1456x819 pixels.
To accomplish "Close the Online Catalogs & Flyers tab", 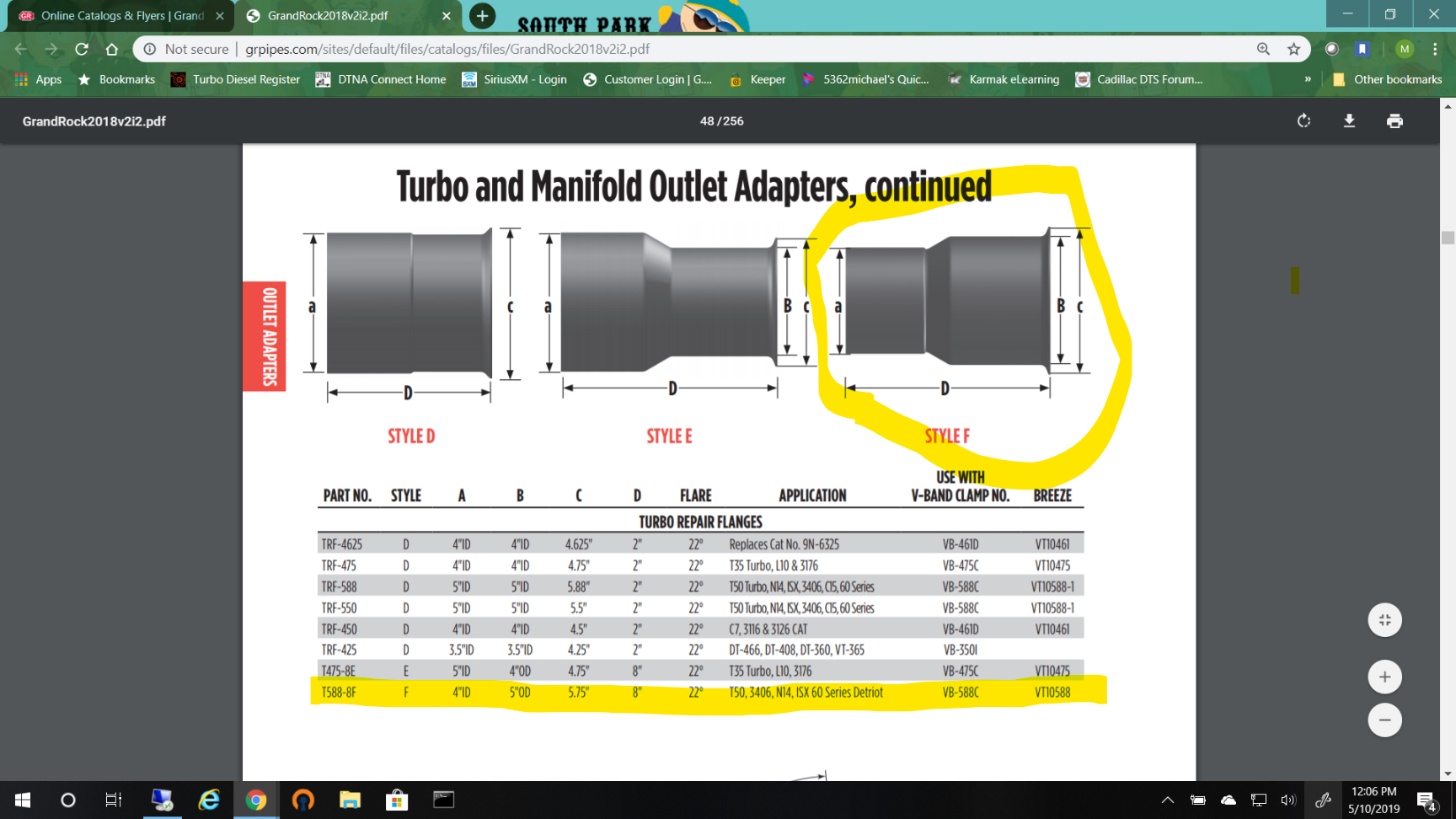I will point(220,15).
